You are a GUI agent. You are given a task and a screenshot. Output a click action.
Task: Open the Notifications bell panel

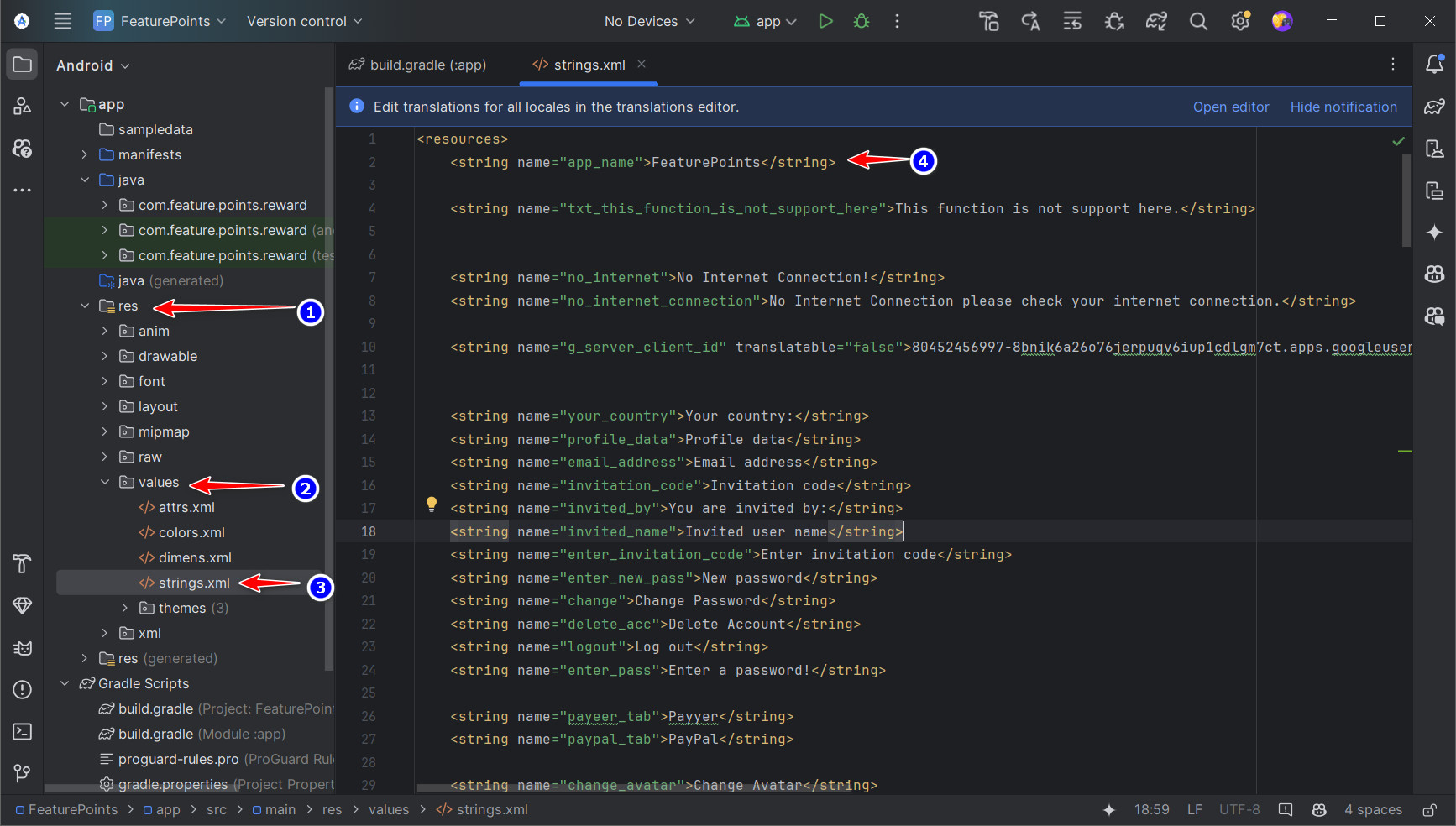pyautogui.click(x=1434, y=65)
